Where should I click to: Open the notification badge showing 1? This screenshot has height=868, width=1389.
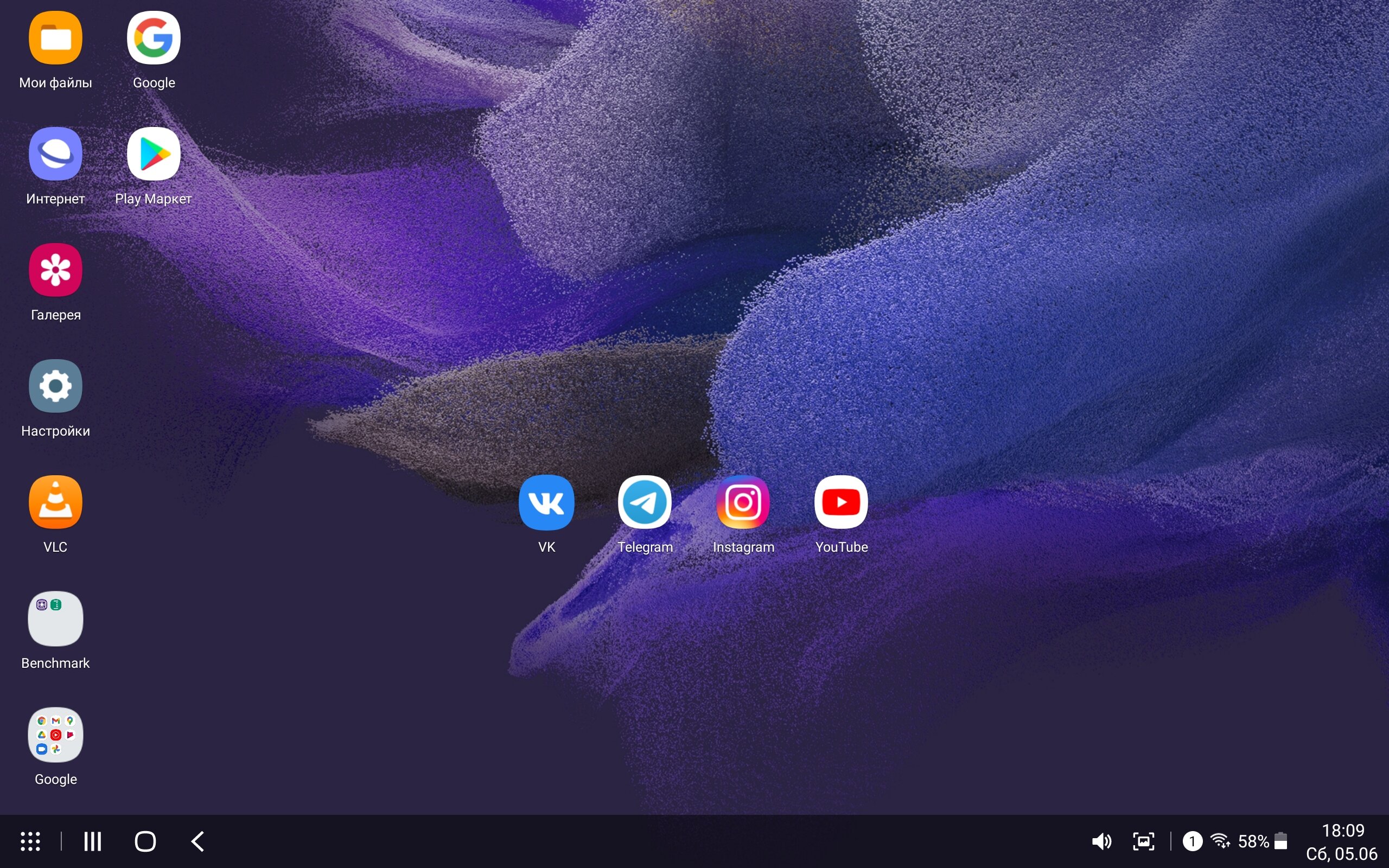pos(1192,841)
